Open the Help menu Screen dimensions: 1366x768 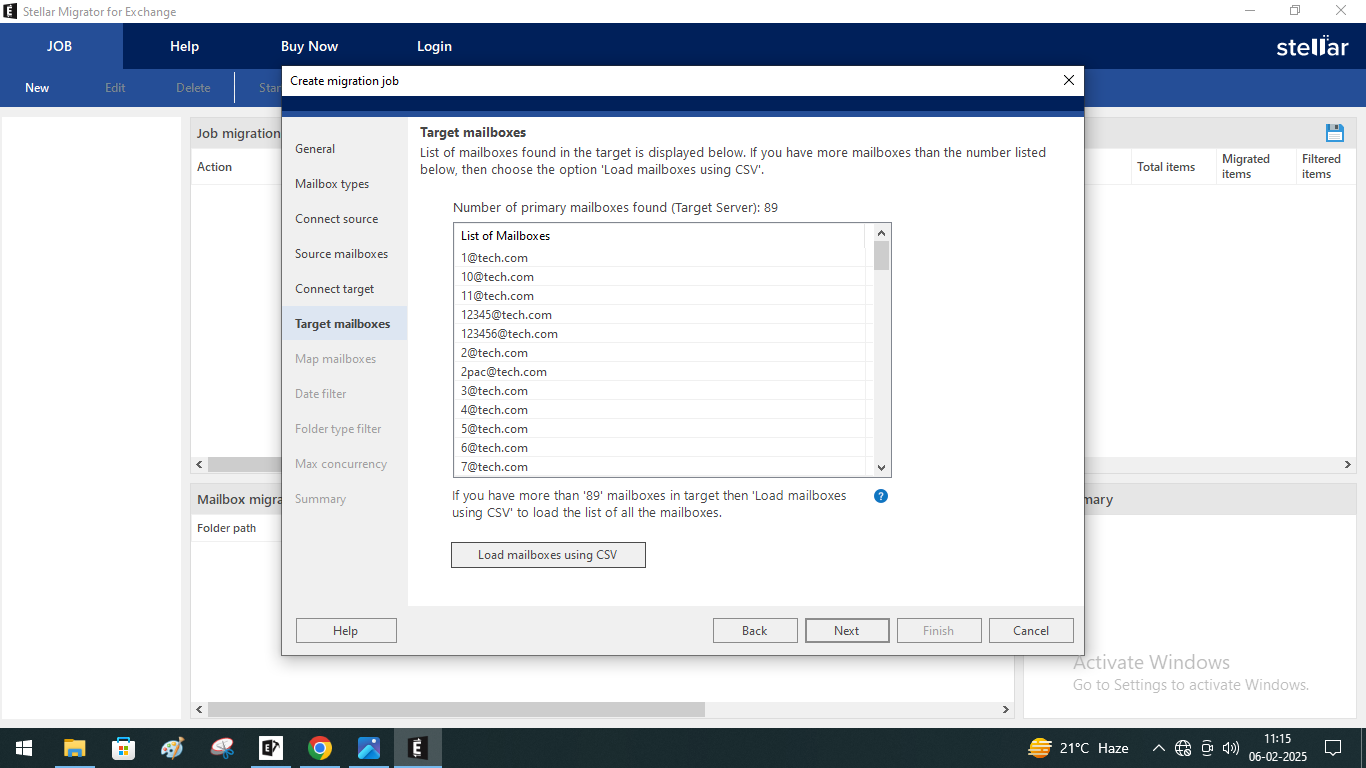pos(185,46)
